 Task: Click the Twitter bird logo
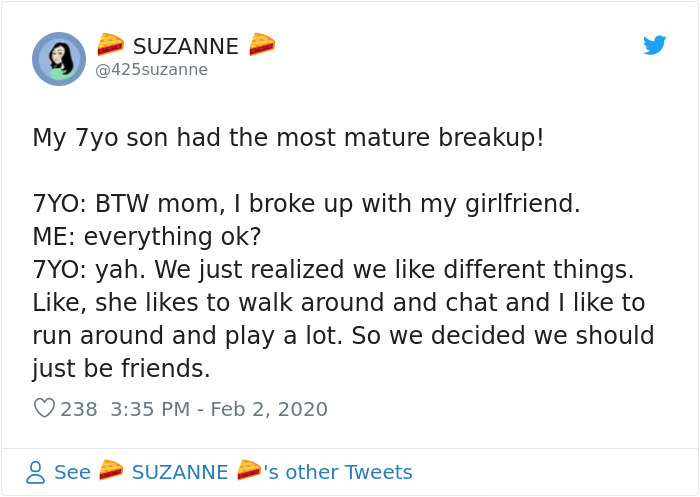click(654, 45)
